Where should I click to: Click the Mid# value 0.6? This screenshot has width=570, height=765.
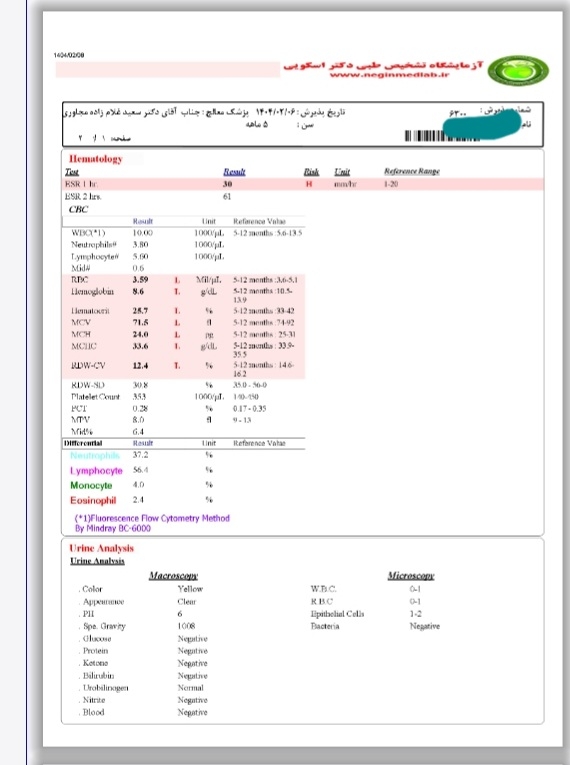click(139, 268)
